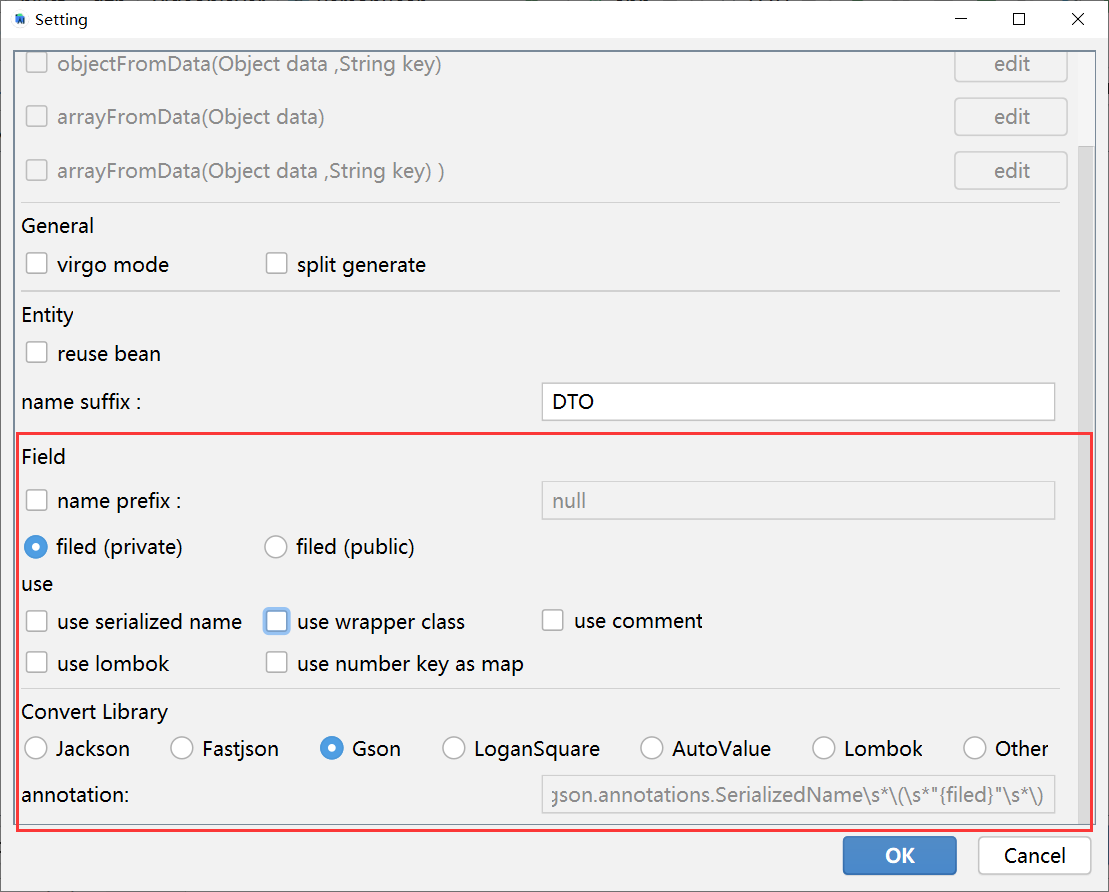Choose Jackson convert library
This screenshot has height=892, width=1109.
pyautogui.click(x=36, y=748)
